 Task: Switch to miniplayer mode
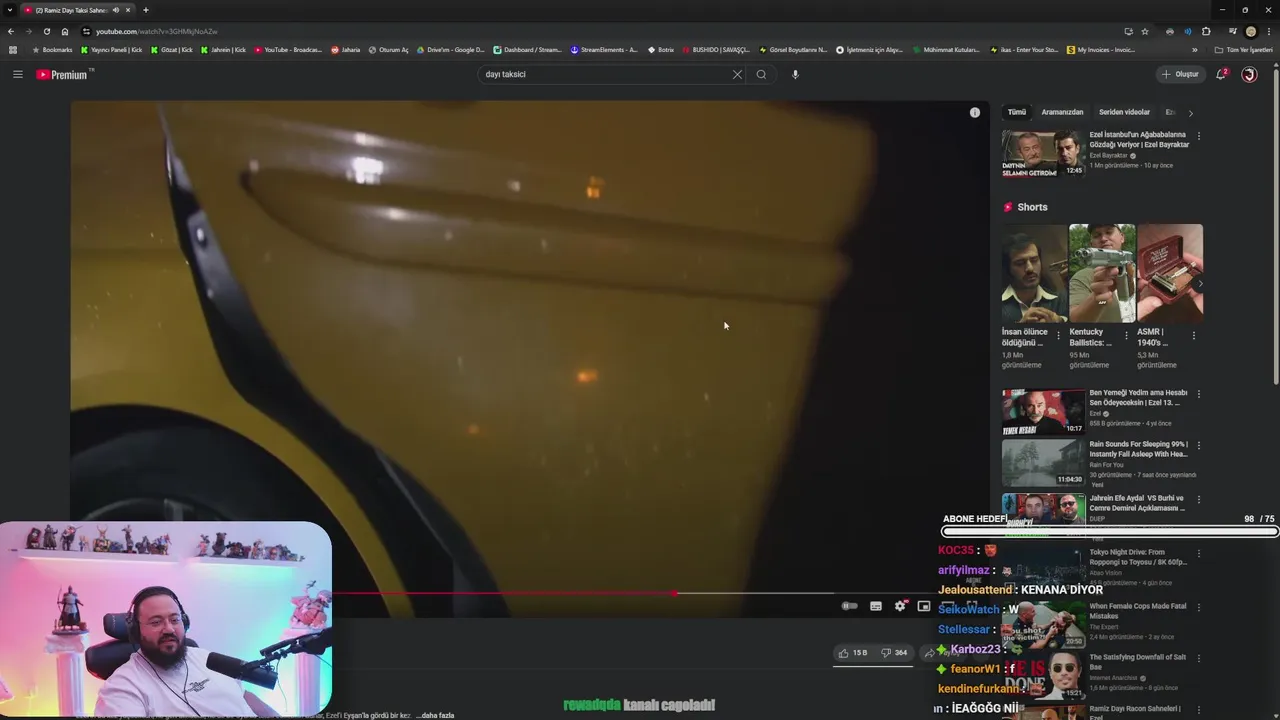924,606
